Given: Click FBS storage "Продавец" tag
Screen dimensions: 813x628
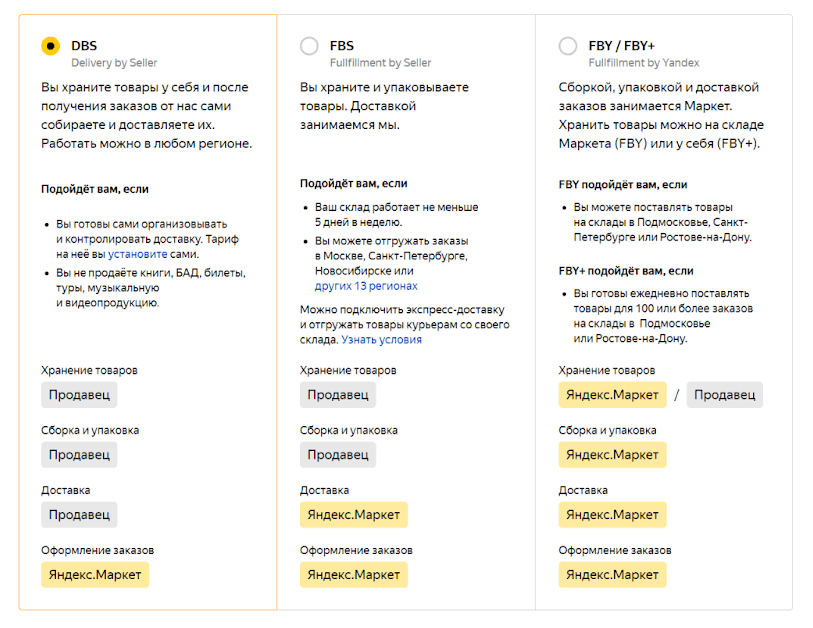Looking at the screenshot, I should pos(338,395).
